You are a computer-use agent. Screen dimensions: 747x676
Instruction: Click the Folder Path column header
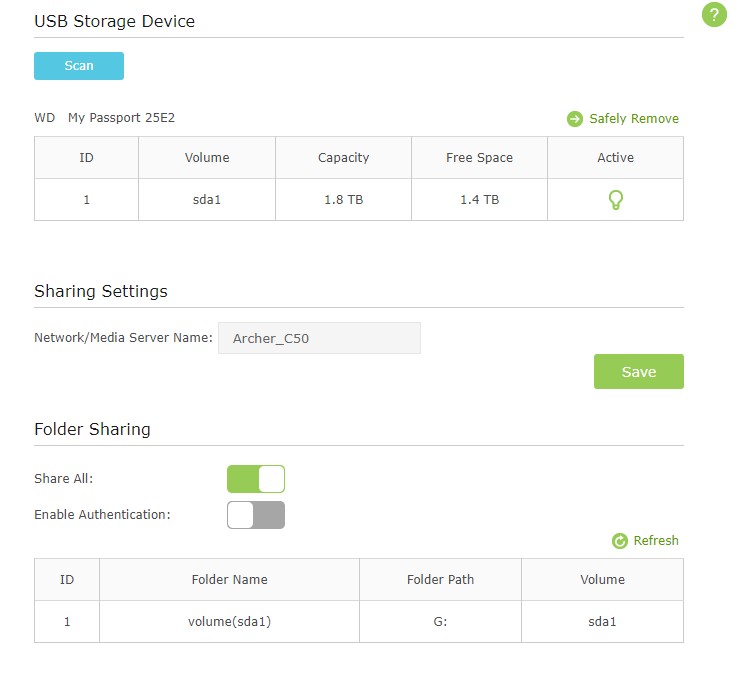440,580
